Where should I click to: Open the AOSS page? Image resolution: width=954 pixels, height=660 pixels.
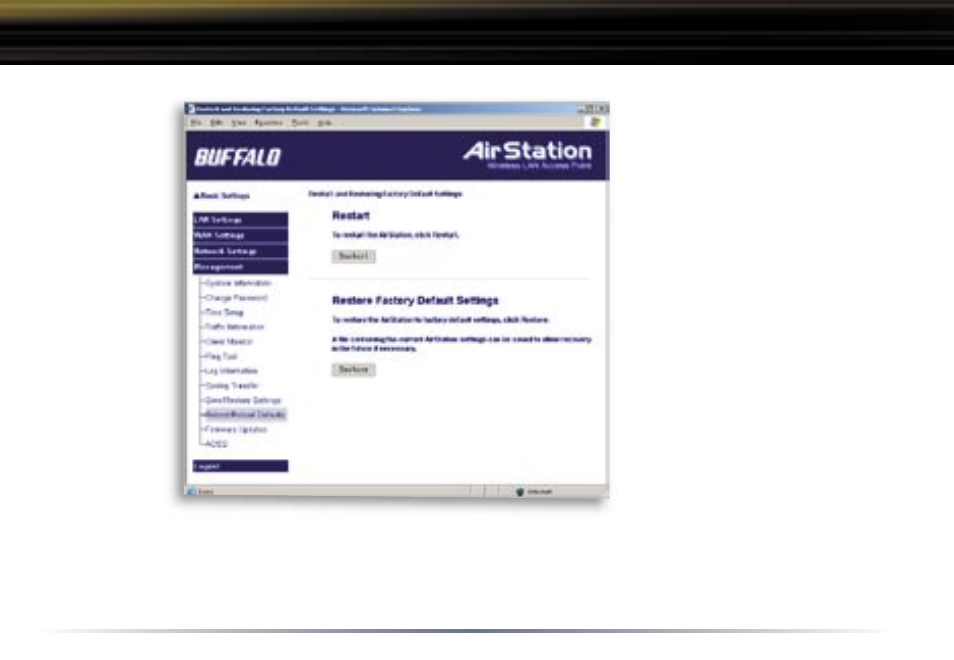pyautogui.click(x=217, y=444)
